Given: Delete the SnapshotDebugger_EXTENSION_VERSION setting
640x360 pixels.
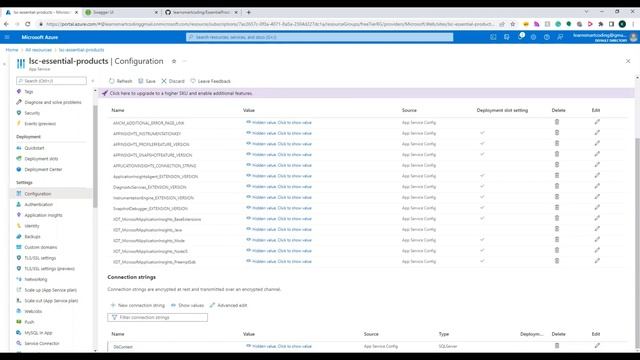Looking at the screenshot, I should coord(557,207).
